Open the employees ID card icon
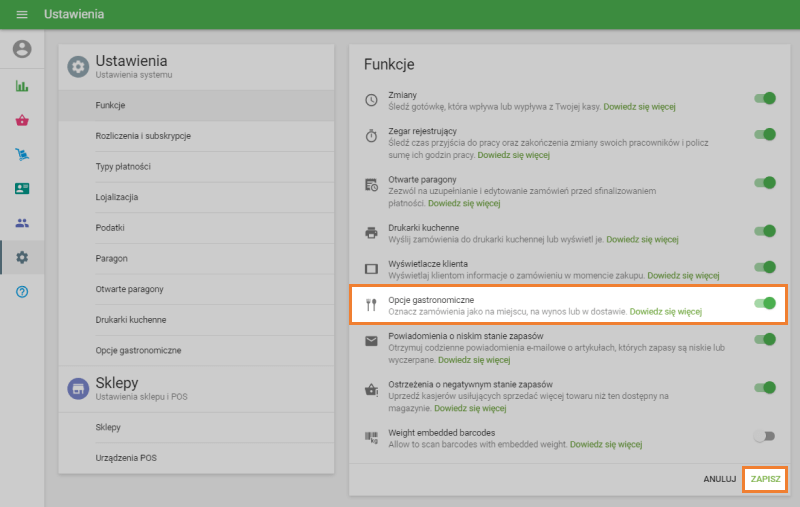Image resolution: width=800 pixels, height=507 pixels. click(x=22, y=188)
